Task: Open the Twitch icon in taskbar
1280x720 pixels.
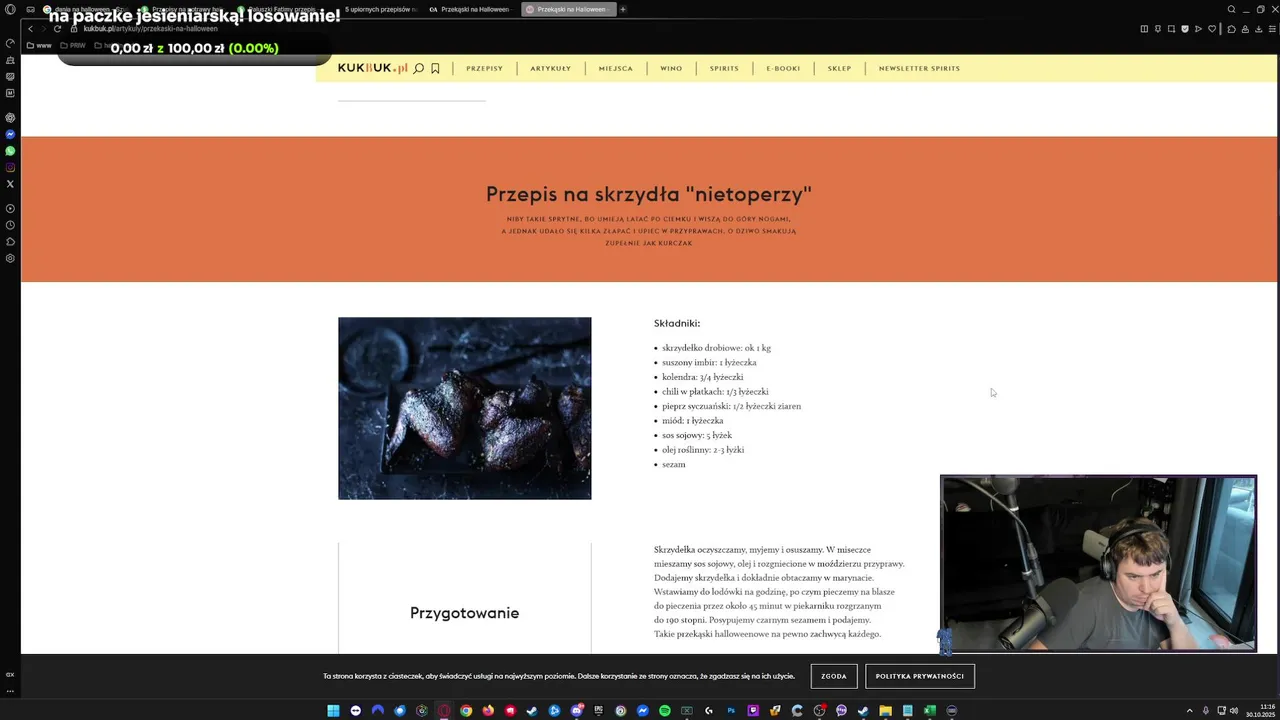Action: coord(753,710)
